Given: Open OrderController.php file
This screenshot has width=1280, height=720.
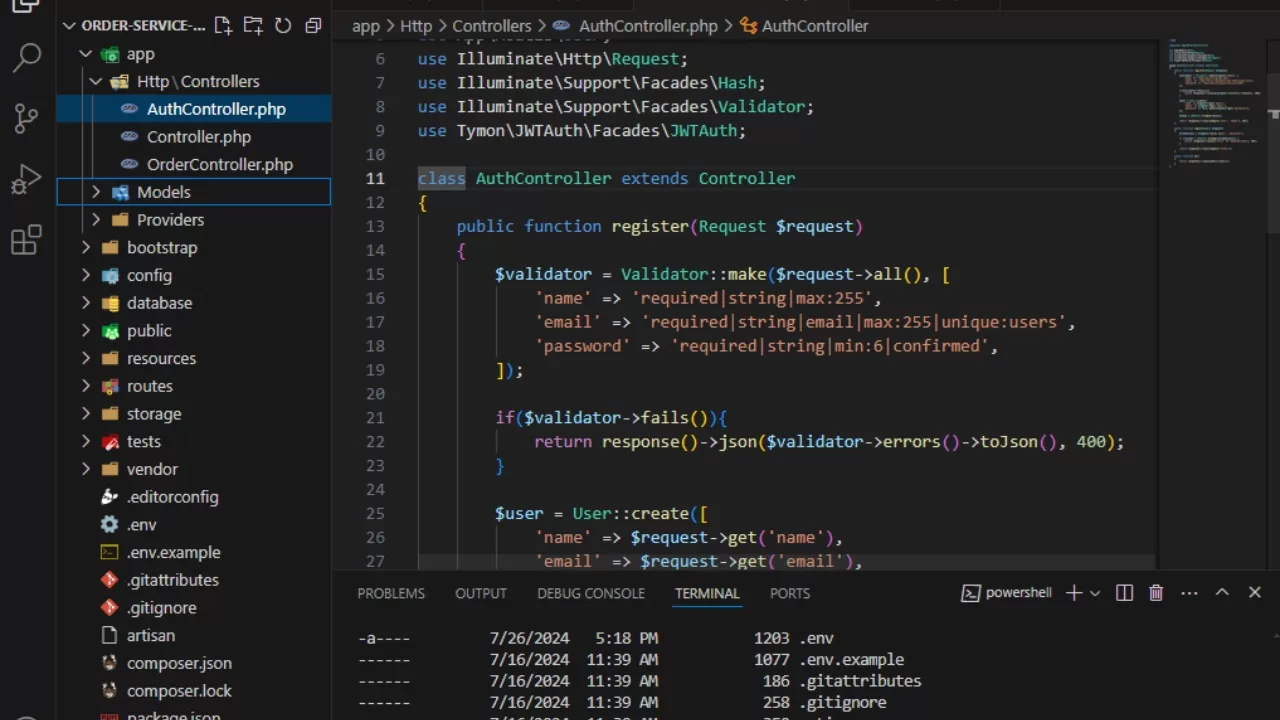Looking at the screenshot, I should click(x=194, y=164).
